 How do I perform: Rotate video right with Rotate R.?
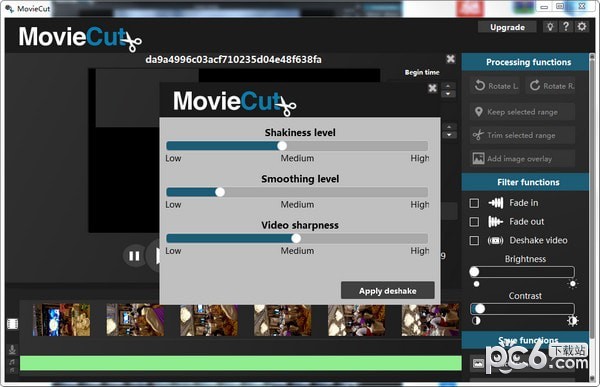551,86
